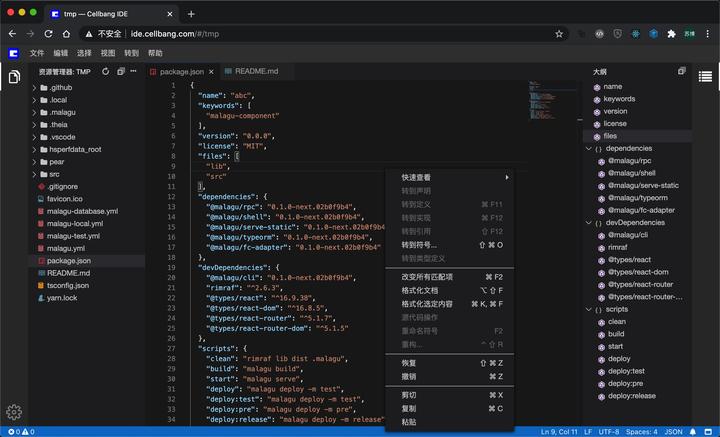Collapse devDependencies node in outline

tap(589, 223)
